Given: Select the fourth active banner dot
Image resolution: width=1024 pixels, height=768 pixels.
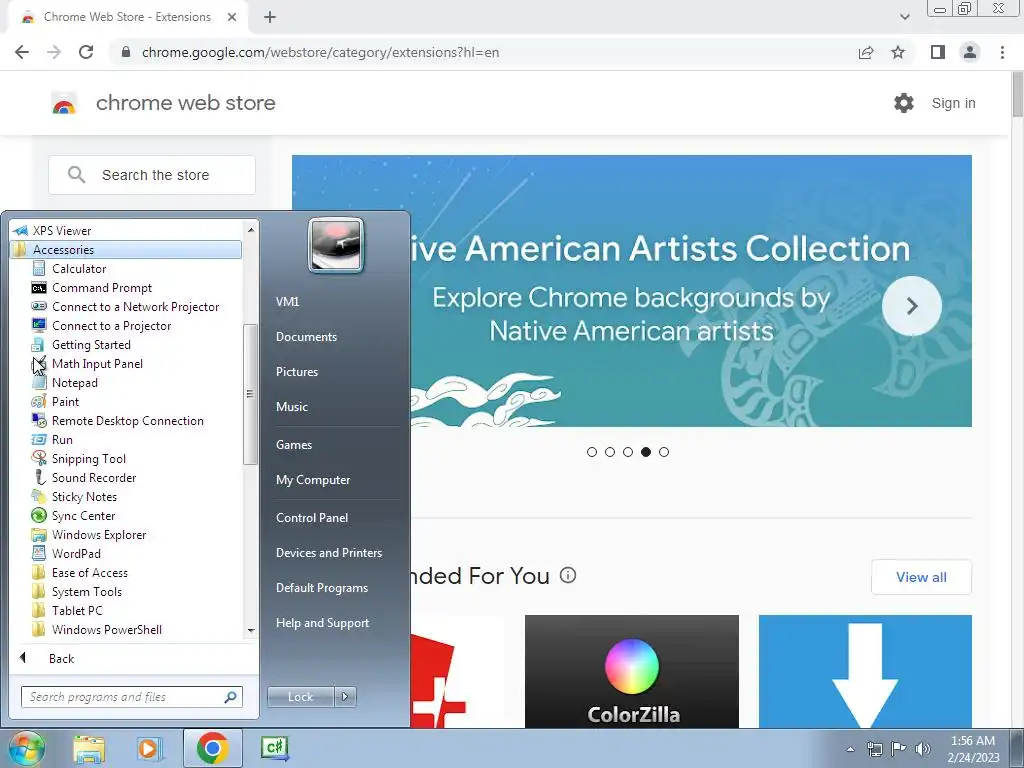Looking at the screenshot, I should (x=646, y=452).
